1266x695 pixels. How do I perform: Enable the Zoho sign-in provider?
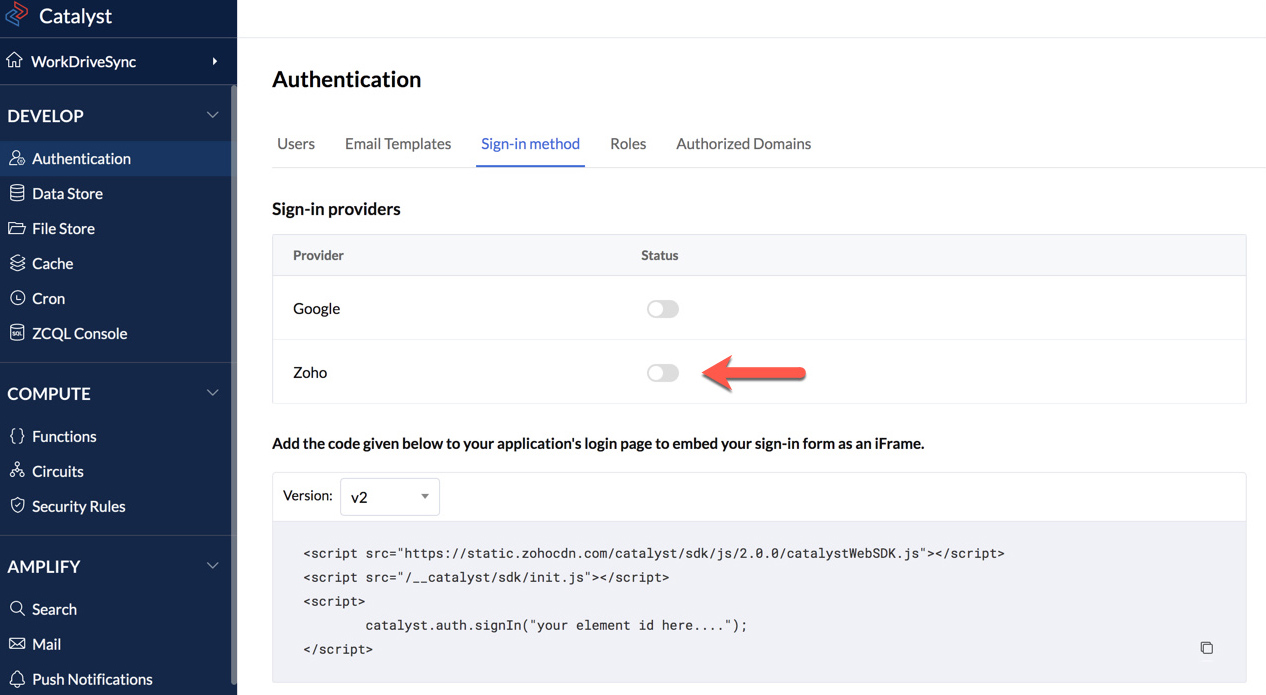pos(662,372)
